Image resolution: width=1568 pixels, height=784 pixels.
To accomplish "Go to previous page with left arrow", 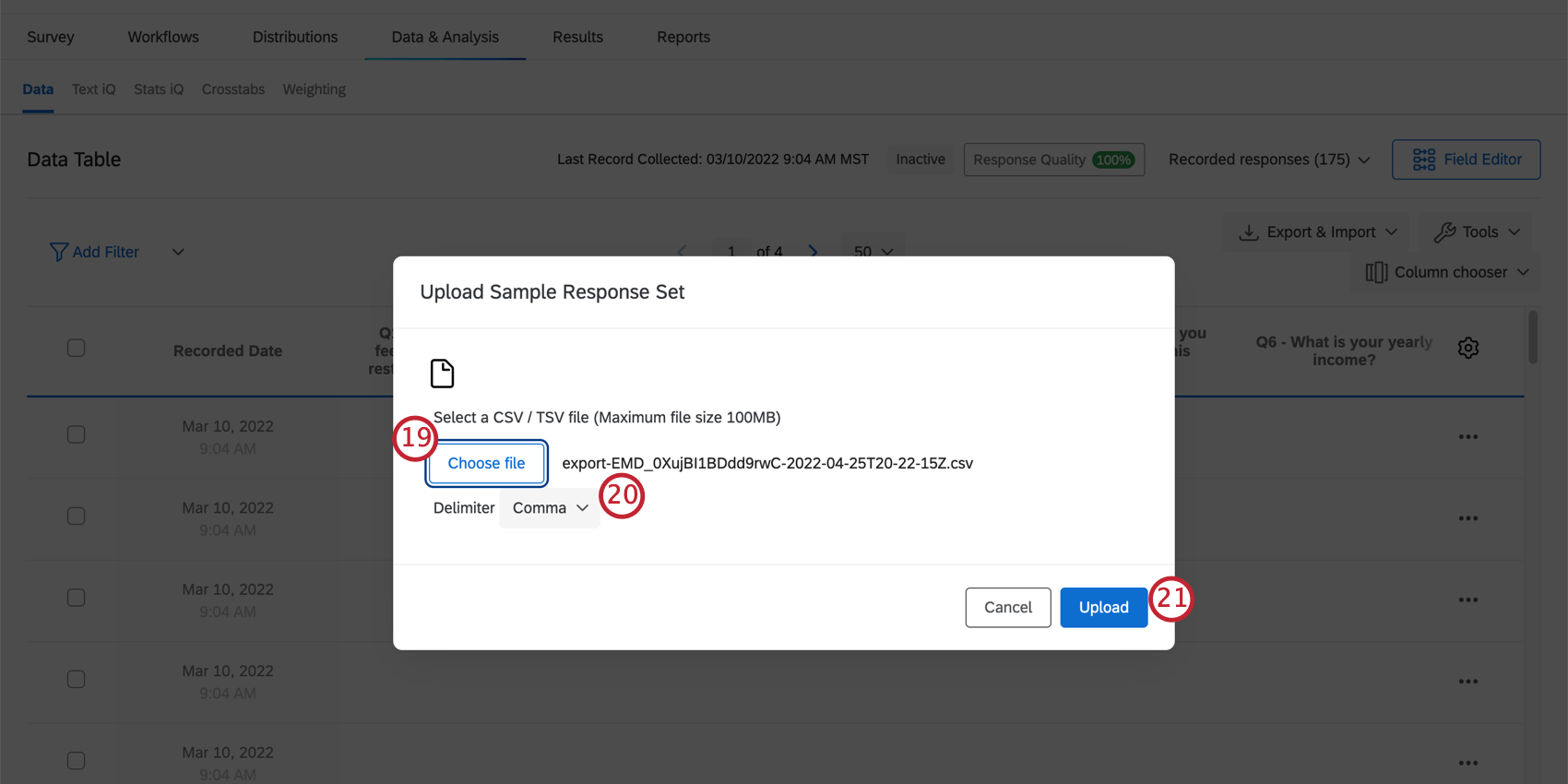I will coord(683,251).
